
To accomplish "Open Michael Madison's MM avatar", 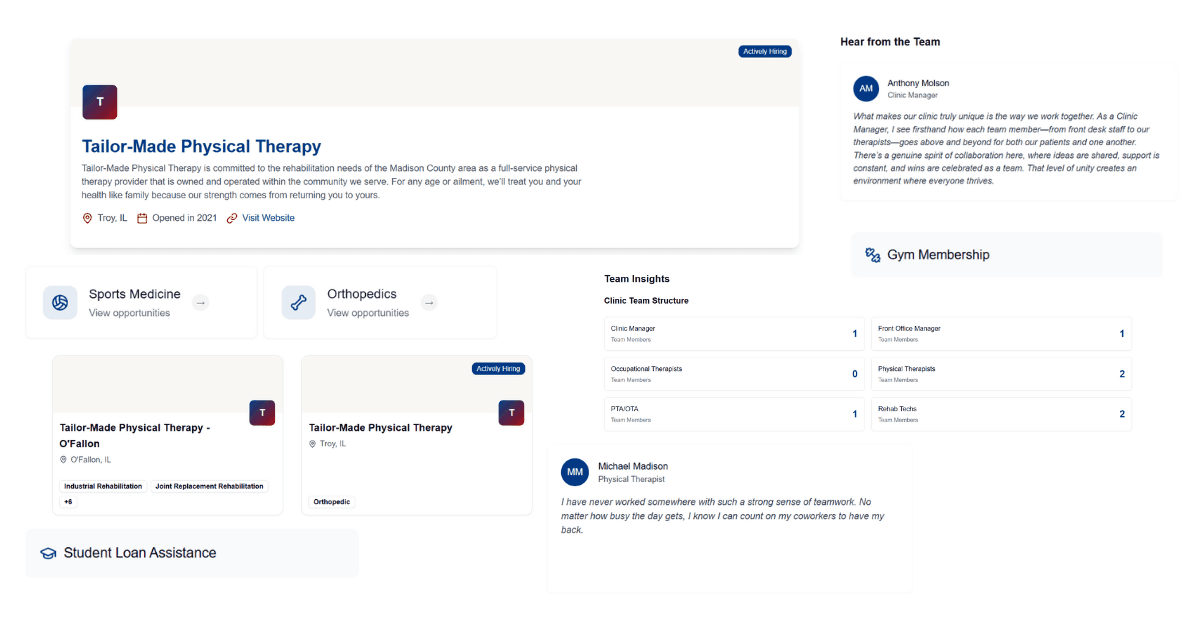I will click(x=575, y=471).
